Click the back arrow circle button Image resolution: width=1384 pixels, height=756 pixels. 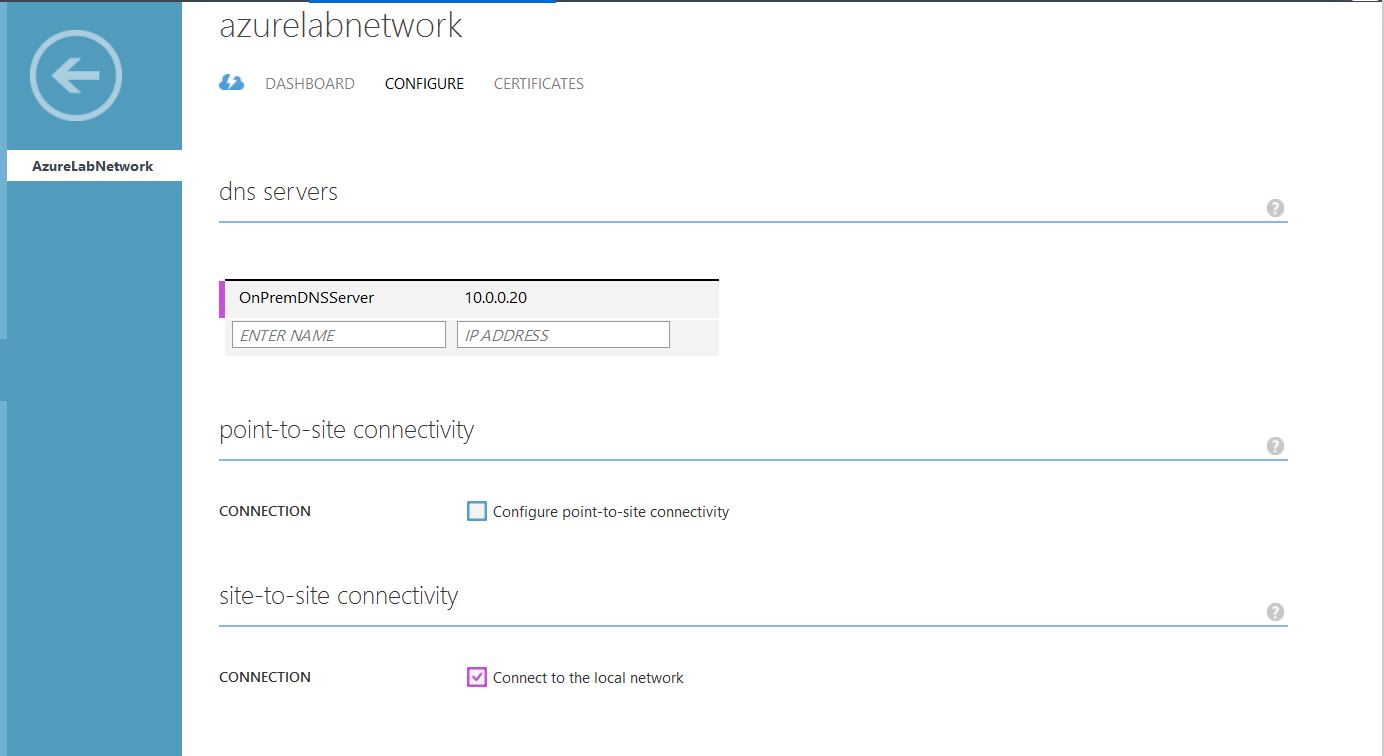tap(76, 76)
